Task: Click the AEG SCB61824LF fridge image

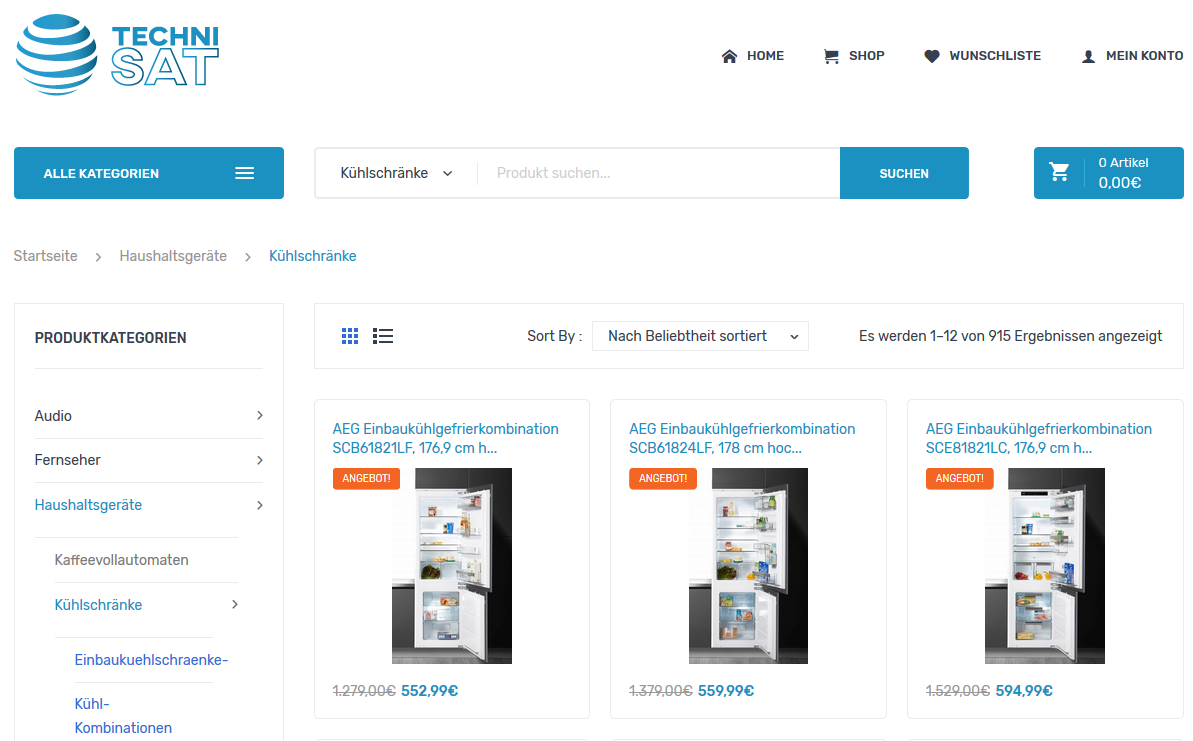Action: 749,566
